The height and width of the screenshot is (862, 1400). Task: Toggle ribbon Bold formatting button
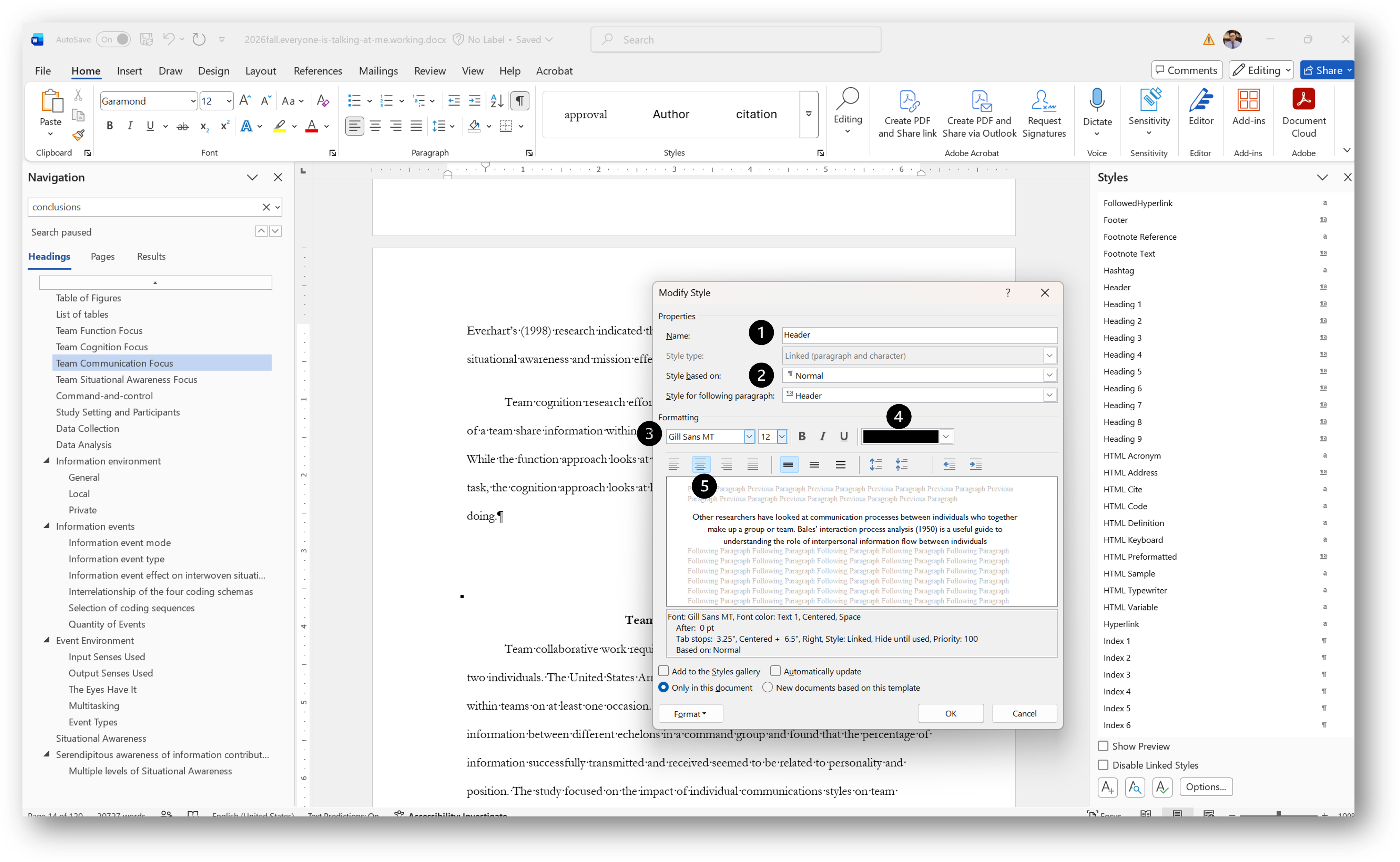(109, 126)
